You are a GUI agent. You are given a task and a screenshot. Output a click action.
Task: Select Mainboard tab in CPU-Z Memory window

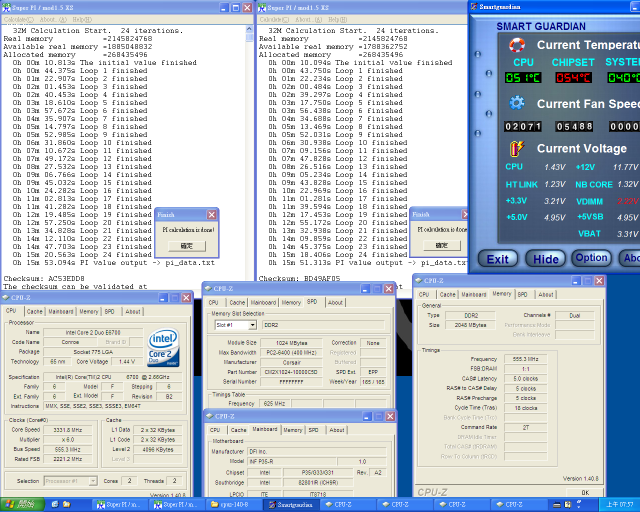coord(473,294)
